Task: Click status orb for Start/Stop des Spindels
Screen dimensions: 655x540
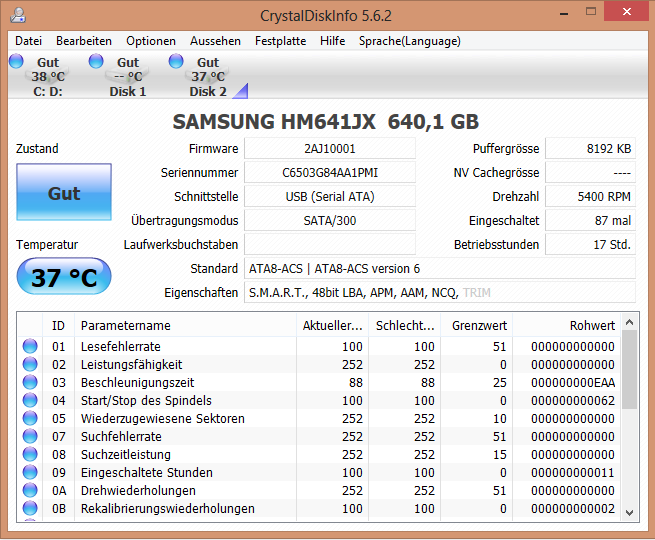Action: (x=30, y=400)
